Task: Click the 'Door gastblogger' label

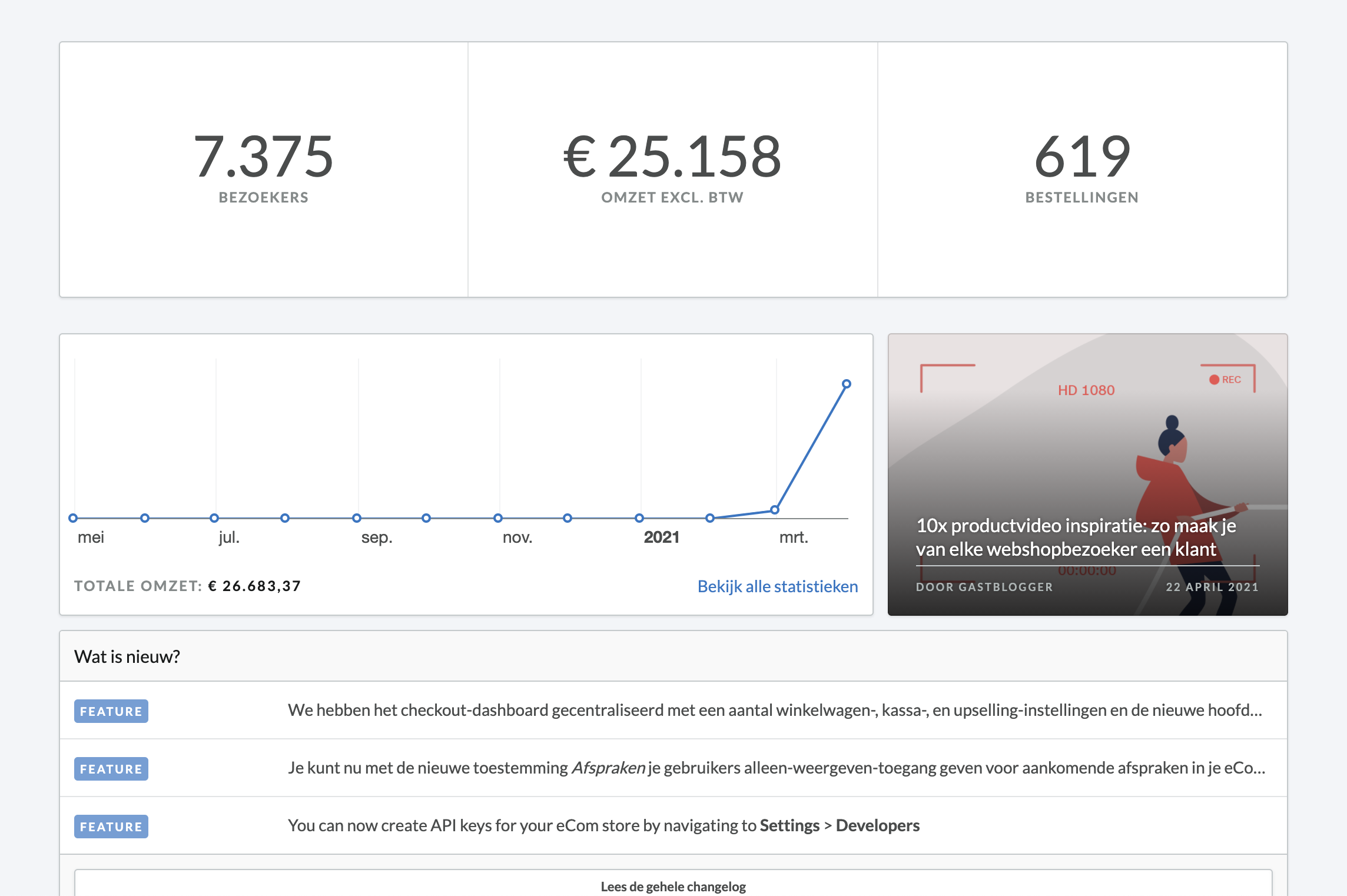Action: pos(984,587)
